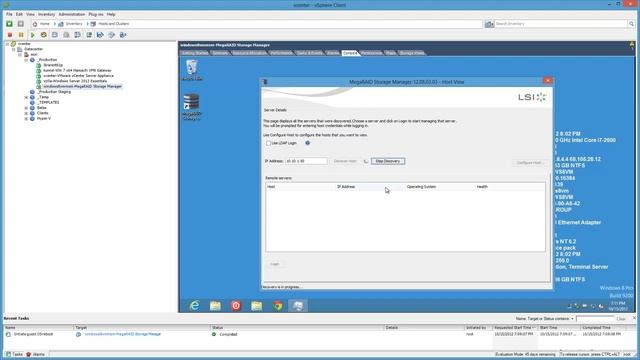Click the green navigate back arrow icon
The width and height of the screenshot is (640, 360).
click(x=9, y=24)
